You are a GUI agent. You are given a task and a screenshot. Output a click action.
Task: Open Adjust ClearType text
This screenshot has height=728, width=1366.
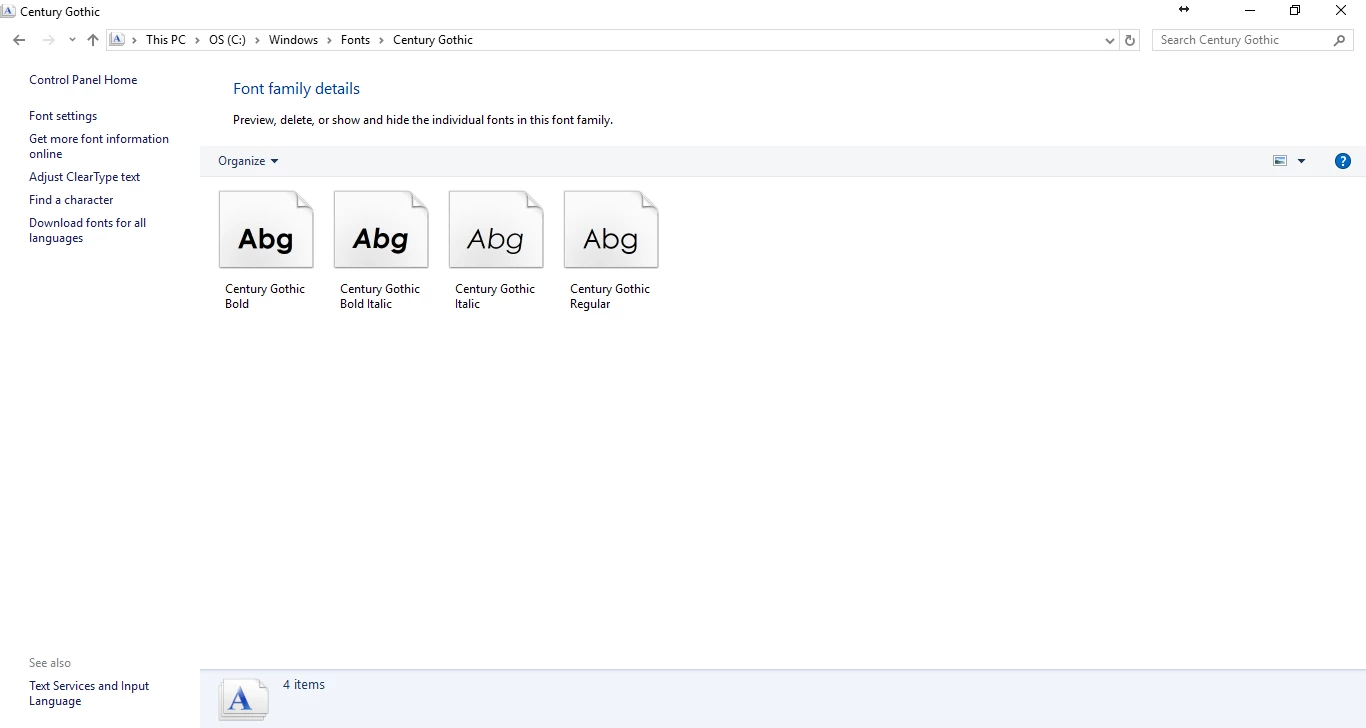[x=85, y=177]
